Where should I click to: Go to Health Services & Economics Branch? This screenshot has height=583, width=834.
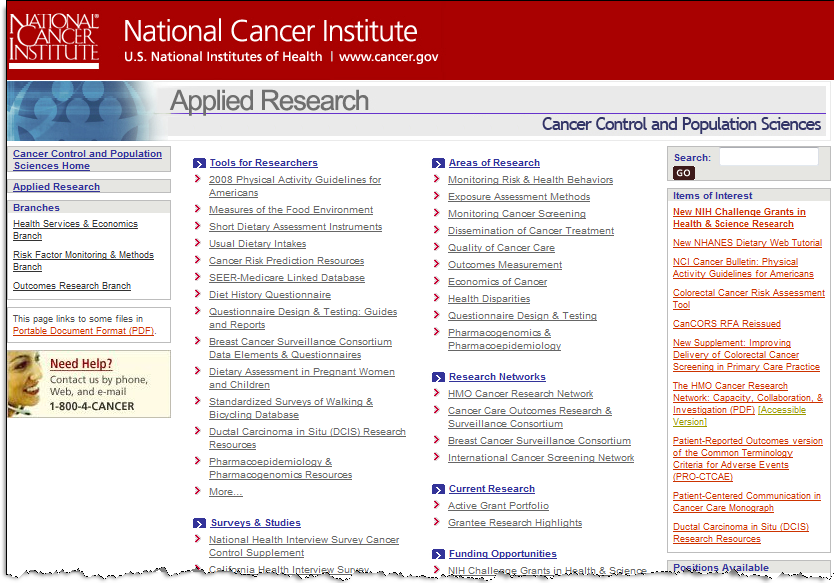click(x=75, y=230)
